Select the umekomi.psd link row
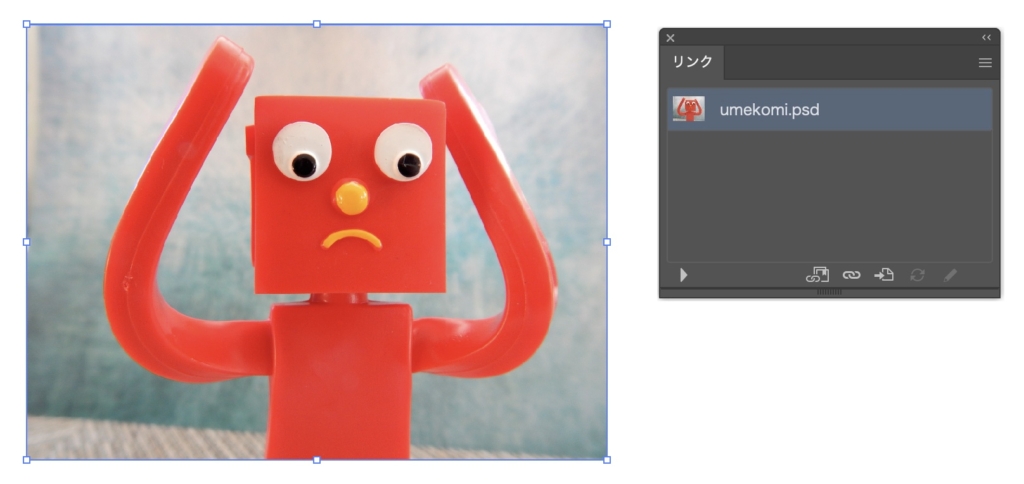 829,109
